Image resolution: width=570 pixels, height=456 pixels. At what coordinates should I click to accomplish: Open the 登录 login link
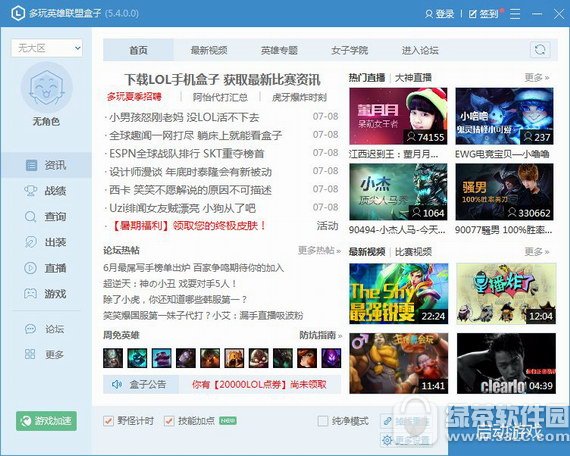439,14
